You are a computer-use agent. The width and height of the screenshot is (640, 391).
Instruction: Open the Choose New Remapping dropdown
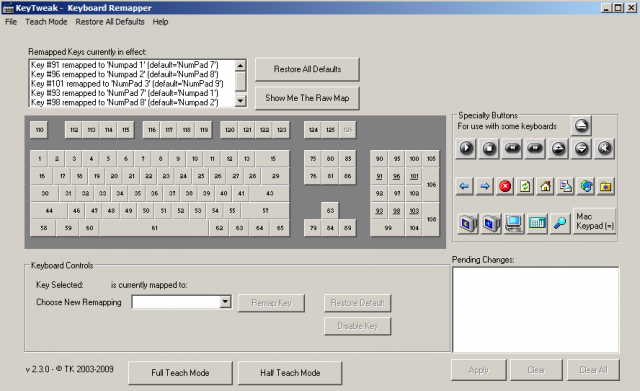225,302
